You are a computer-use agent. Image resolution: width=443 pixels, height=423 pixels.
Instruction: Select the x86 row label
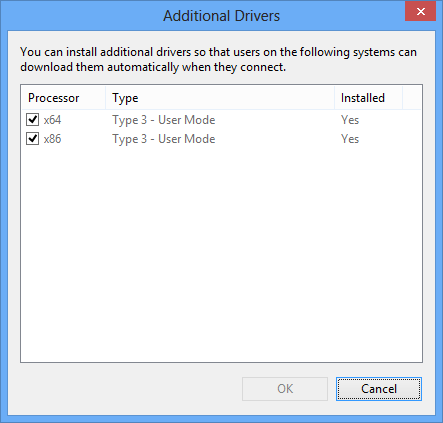click(x=52, y=139)
